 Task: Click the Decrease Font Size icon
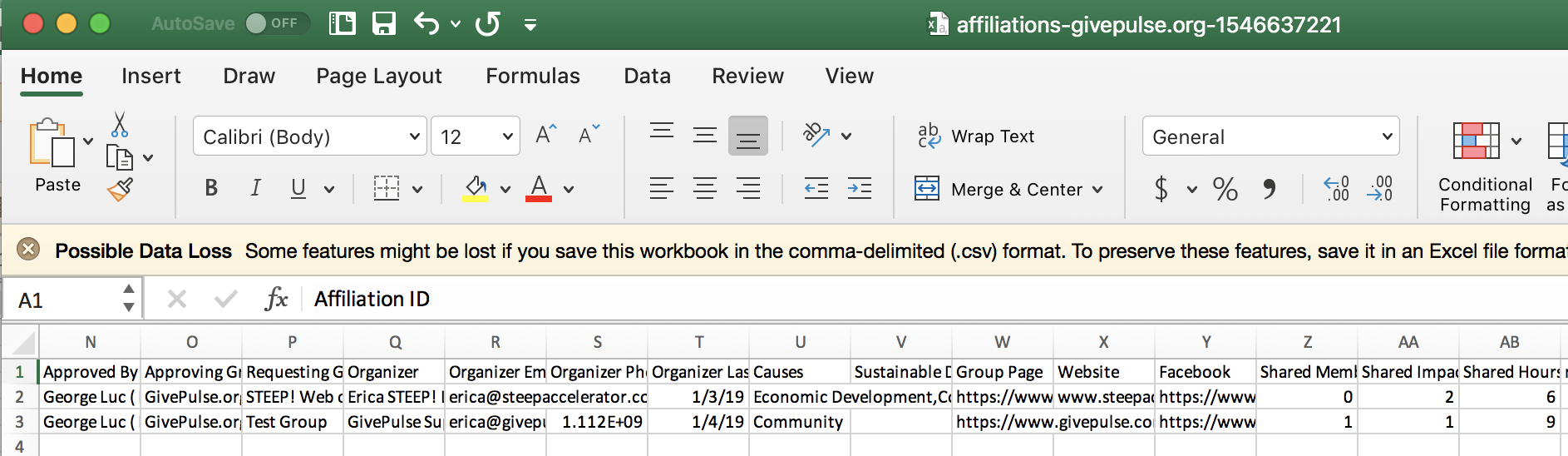click(589, 134)
